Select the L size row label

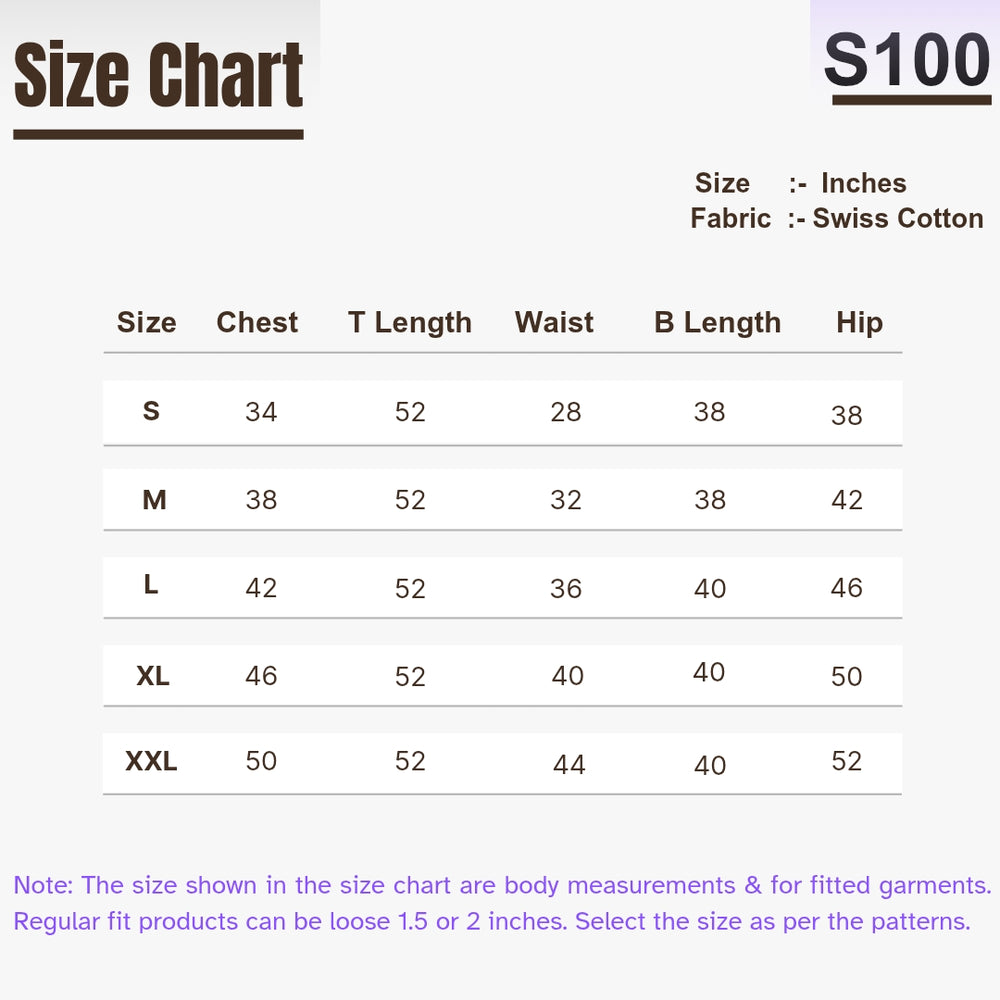151,585
